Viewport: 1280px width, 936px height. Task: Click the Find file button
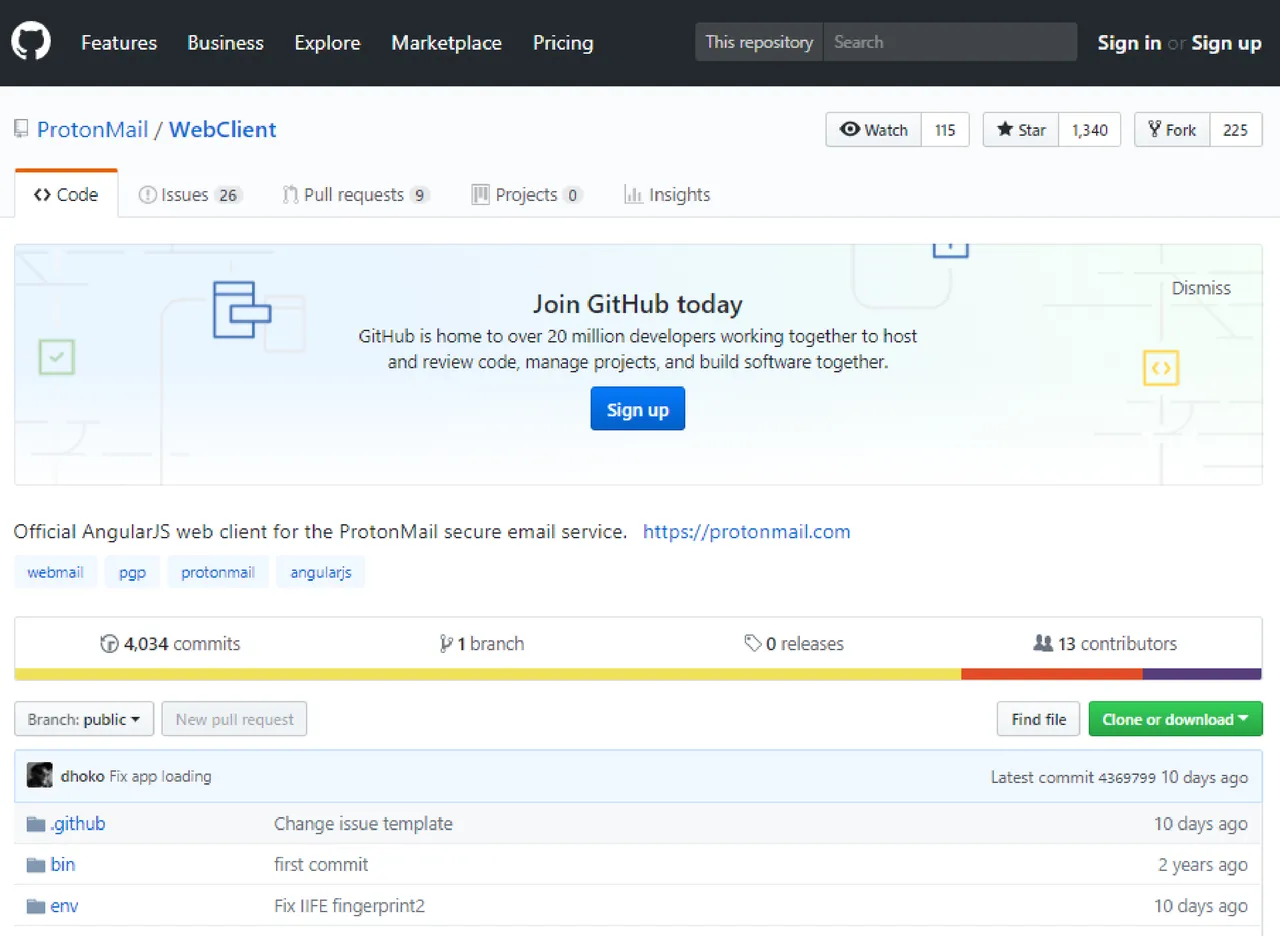pos(1039,719)
